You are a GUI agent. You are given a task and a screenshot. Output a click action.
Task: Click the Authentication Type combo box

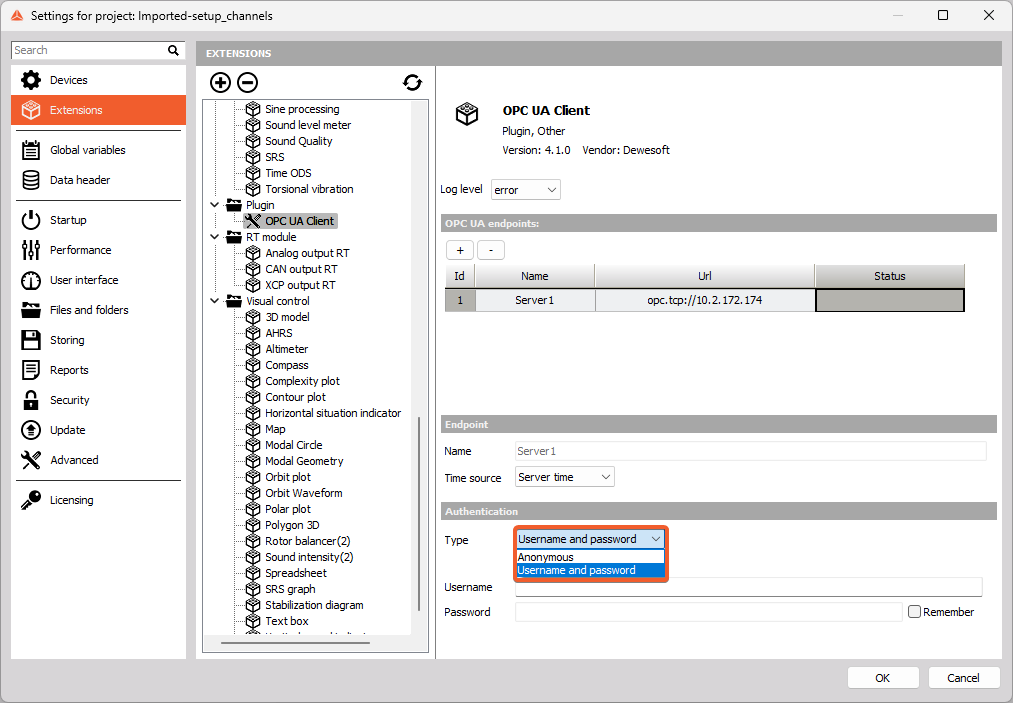click(x=590, y=539)
